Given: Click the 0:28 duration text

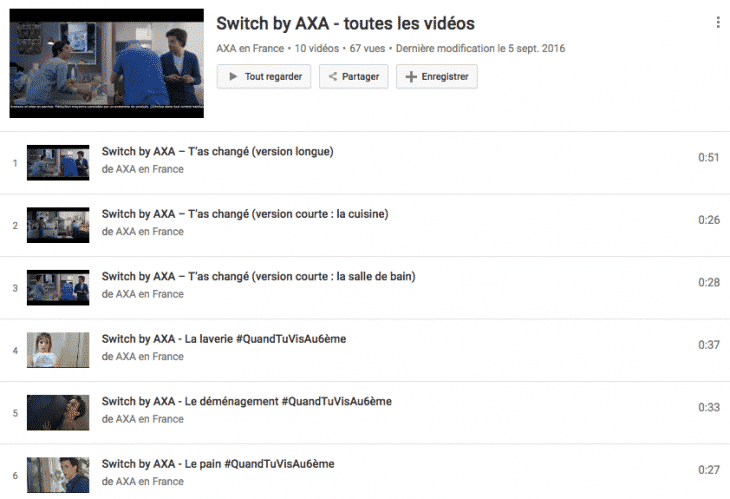Looking at the screenshot, I should tap(709, 283).
